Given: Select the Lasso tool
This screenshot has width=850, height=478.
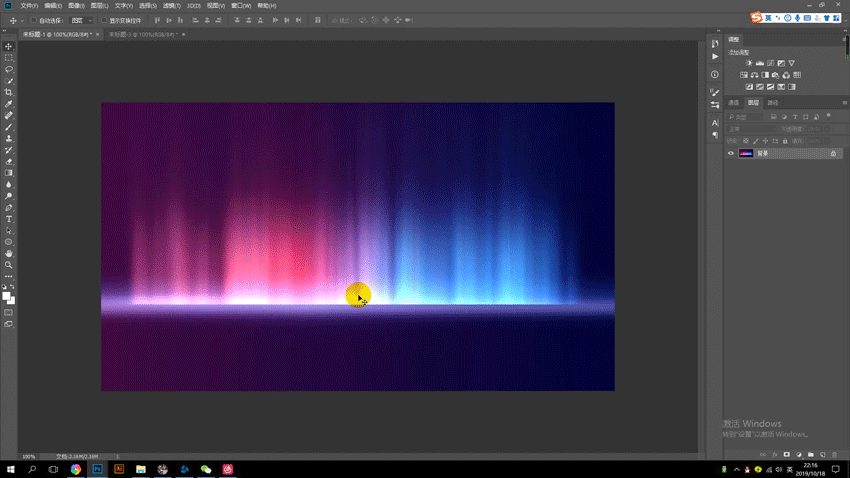Looking at the screenshot, I should pos(9,69).
